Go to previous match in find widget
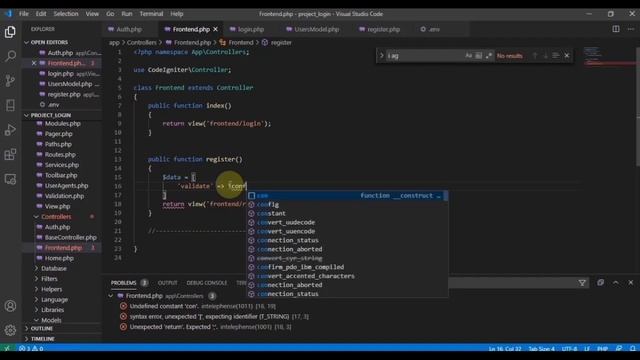 tap(535, 56)
